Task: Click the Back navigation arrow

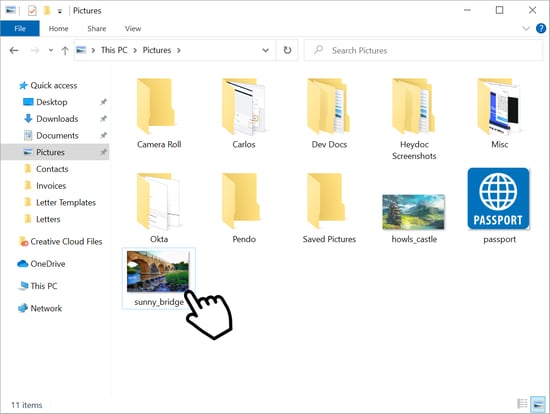Action: [x=14, y=51]
